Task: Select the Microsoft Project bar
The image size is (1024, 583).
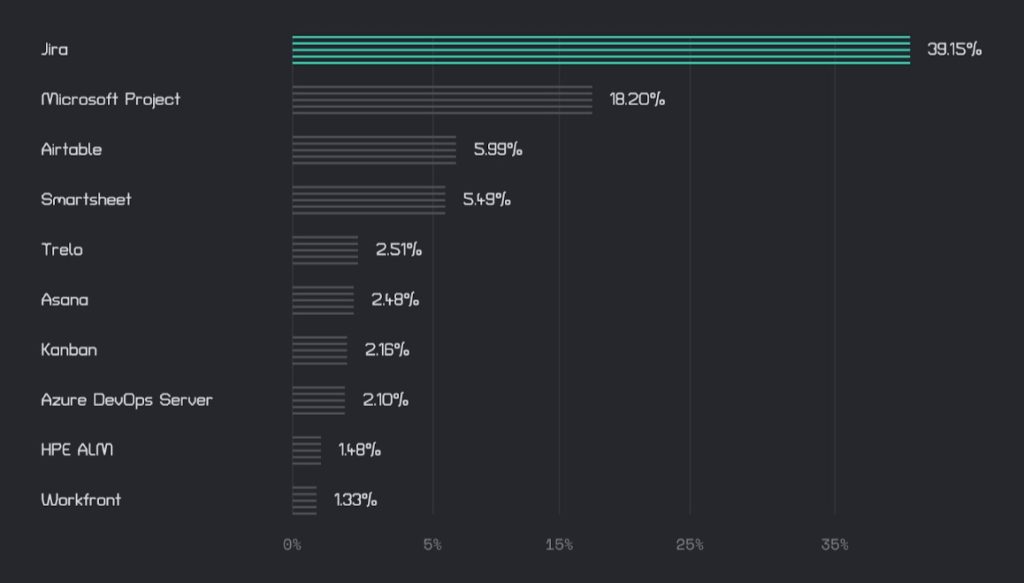Action: click(x=442, y=100)
